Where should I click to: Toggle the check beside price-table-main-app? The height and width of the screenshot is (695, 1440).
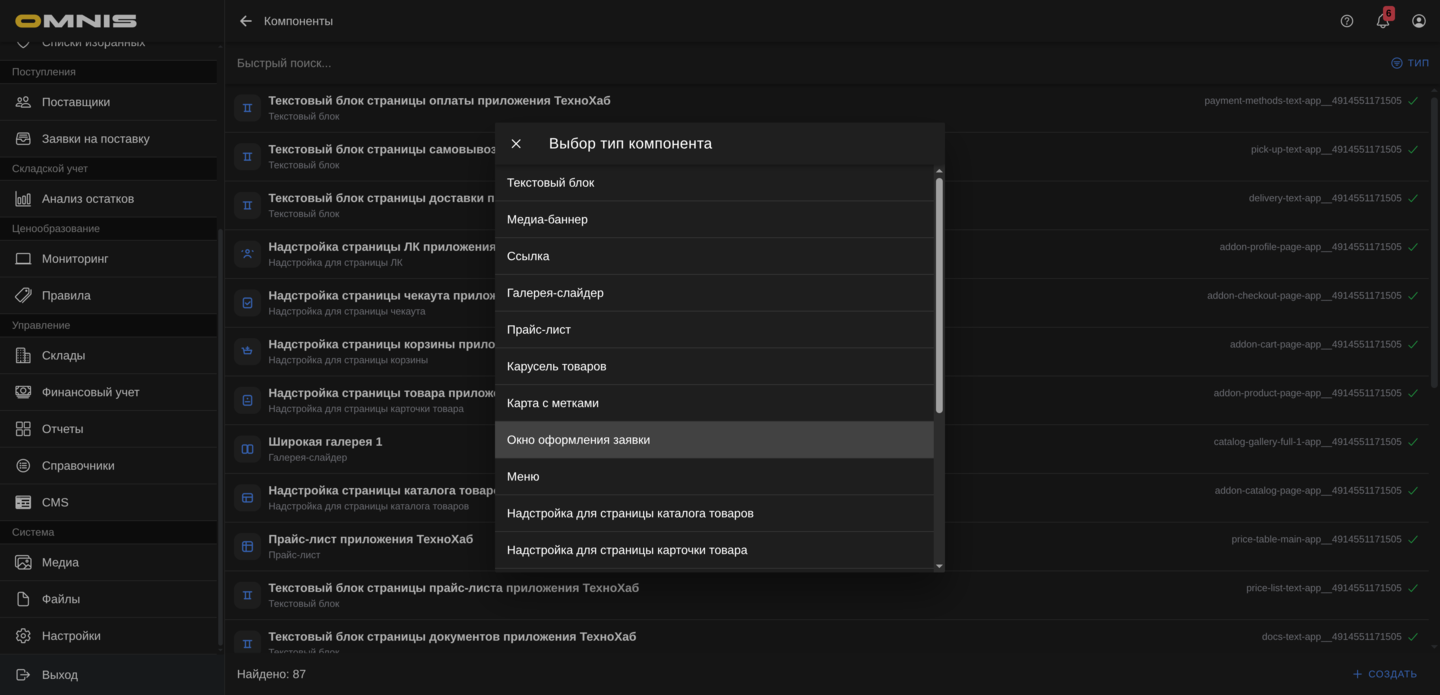[1412, 538]
